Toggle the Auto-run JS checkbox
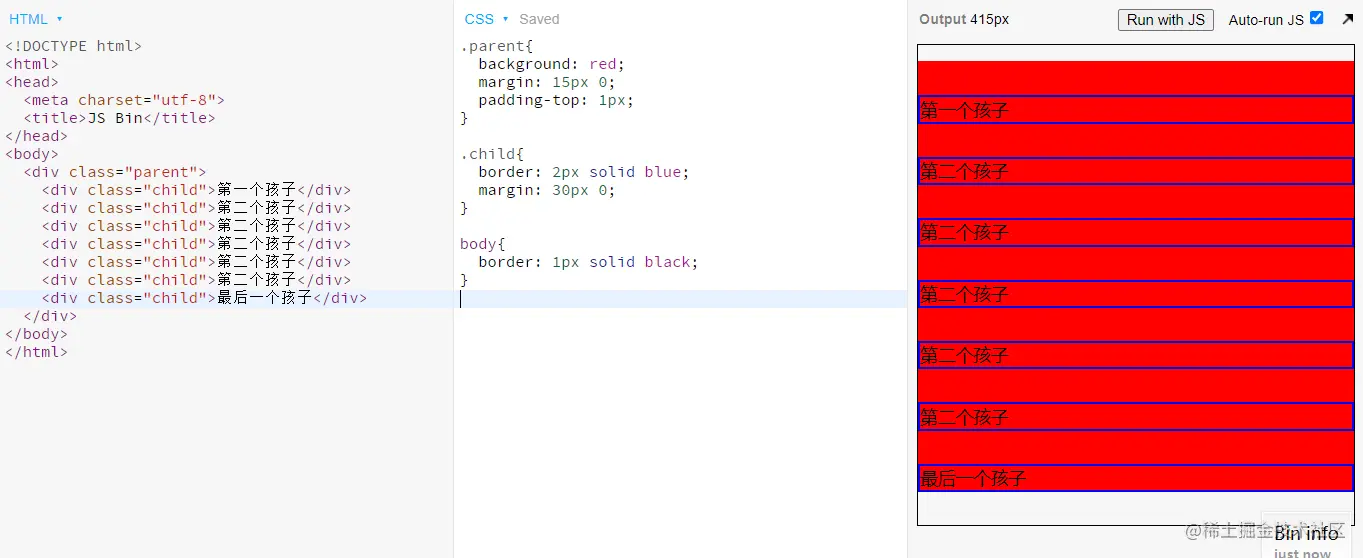The image size is (1363, 558). pos(1316,18)
